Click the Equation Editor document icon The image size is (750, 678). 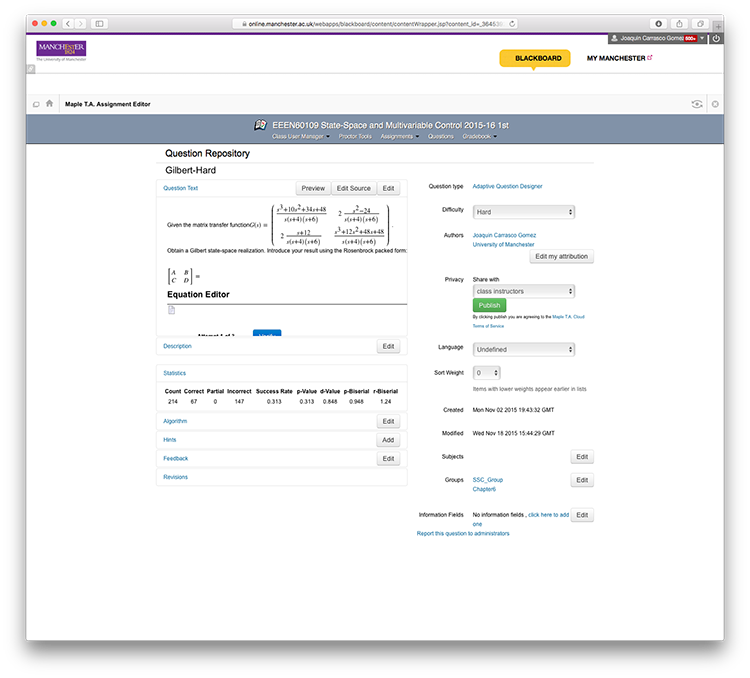[x=171, y=310]
